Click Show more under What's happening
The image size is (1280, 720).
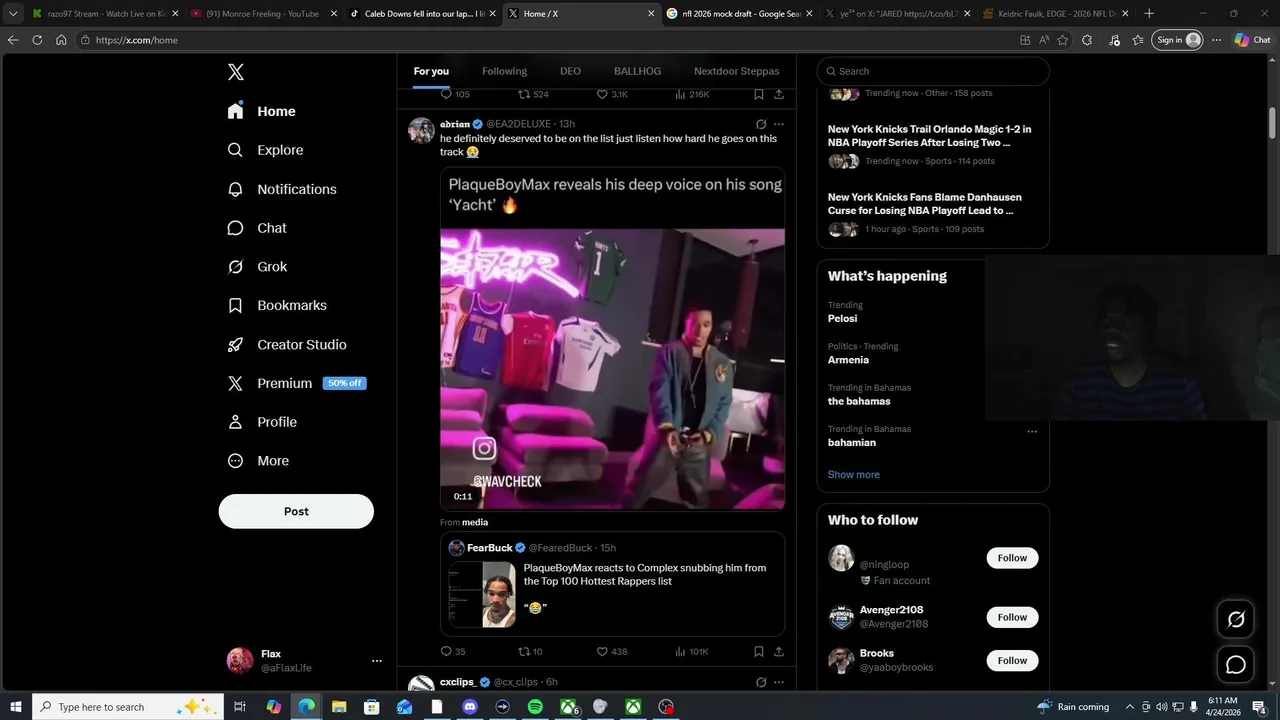[x=853, y=475]
